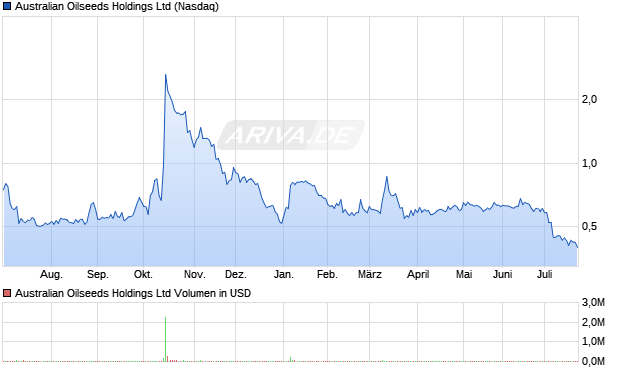Click the 'März' month label
This screenshot has width=620, height=371.
(x=370, y=274)
